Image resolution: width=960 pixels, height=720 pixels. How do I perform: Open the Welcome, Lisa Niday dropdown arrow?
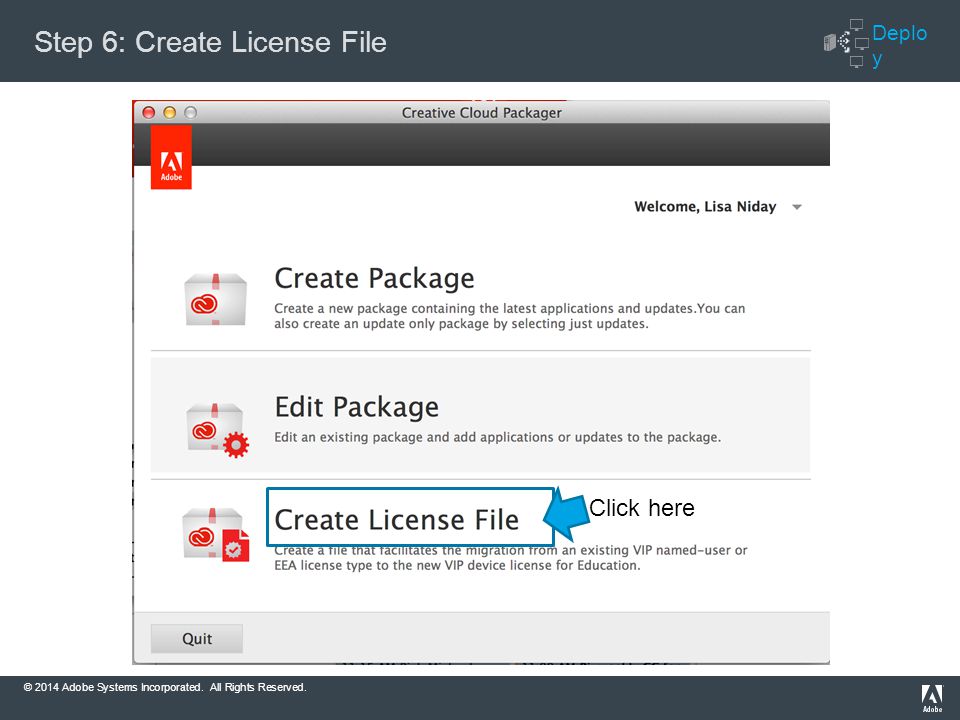click(x=797, y=207)
